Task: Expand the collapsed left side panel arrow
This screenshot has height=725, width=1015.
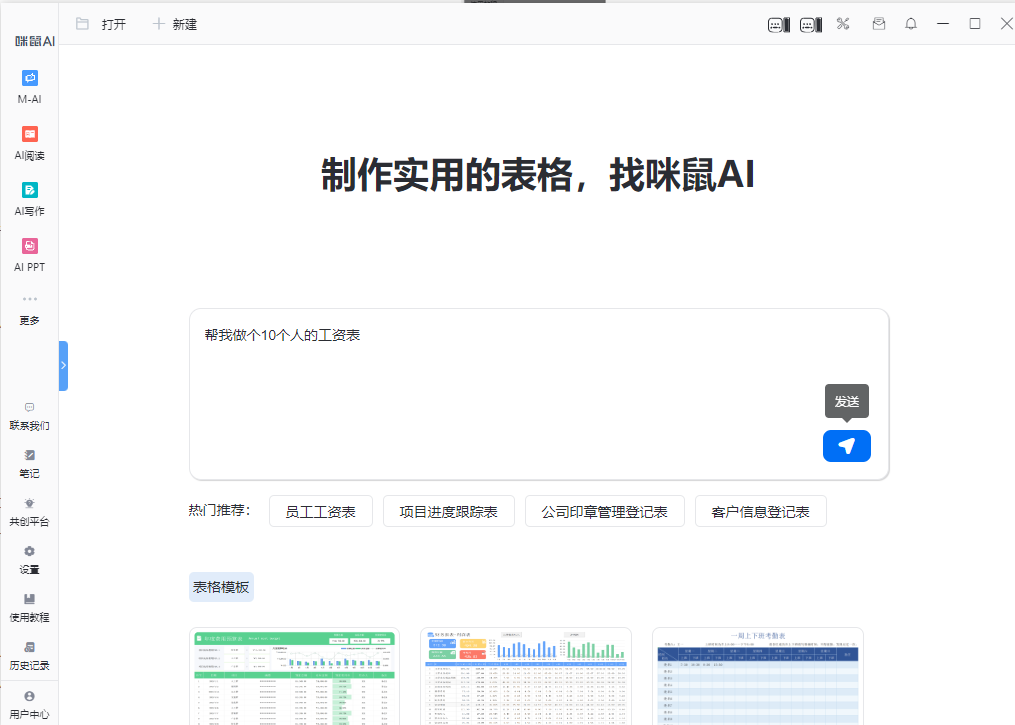Action: point(63,365)
